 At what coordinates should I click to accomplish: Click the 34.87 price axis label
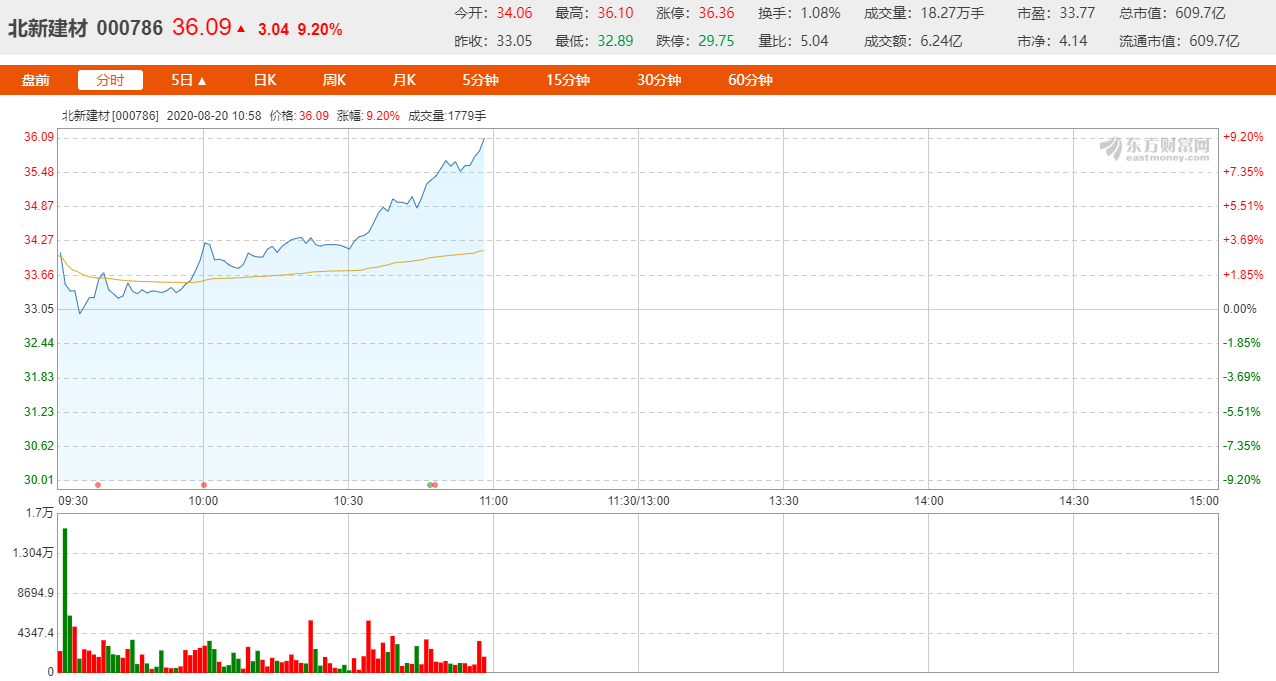[39, 206]
